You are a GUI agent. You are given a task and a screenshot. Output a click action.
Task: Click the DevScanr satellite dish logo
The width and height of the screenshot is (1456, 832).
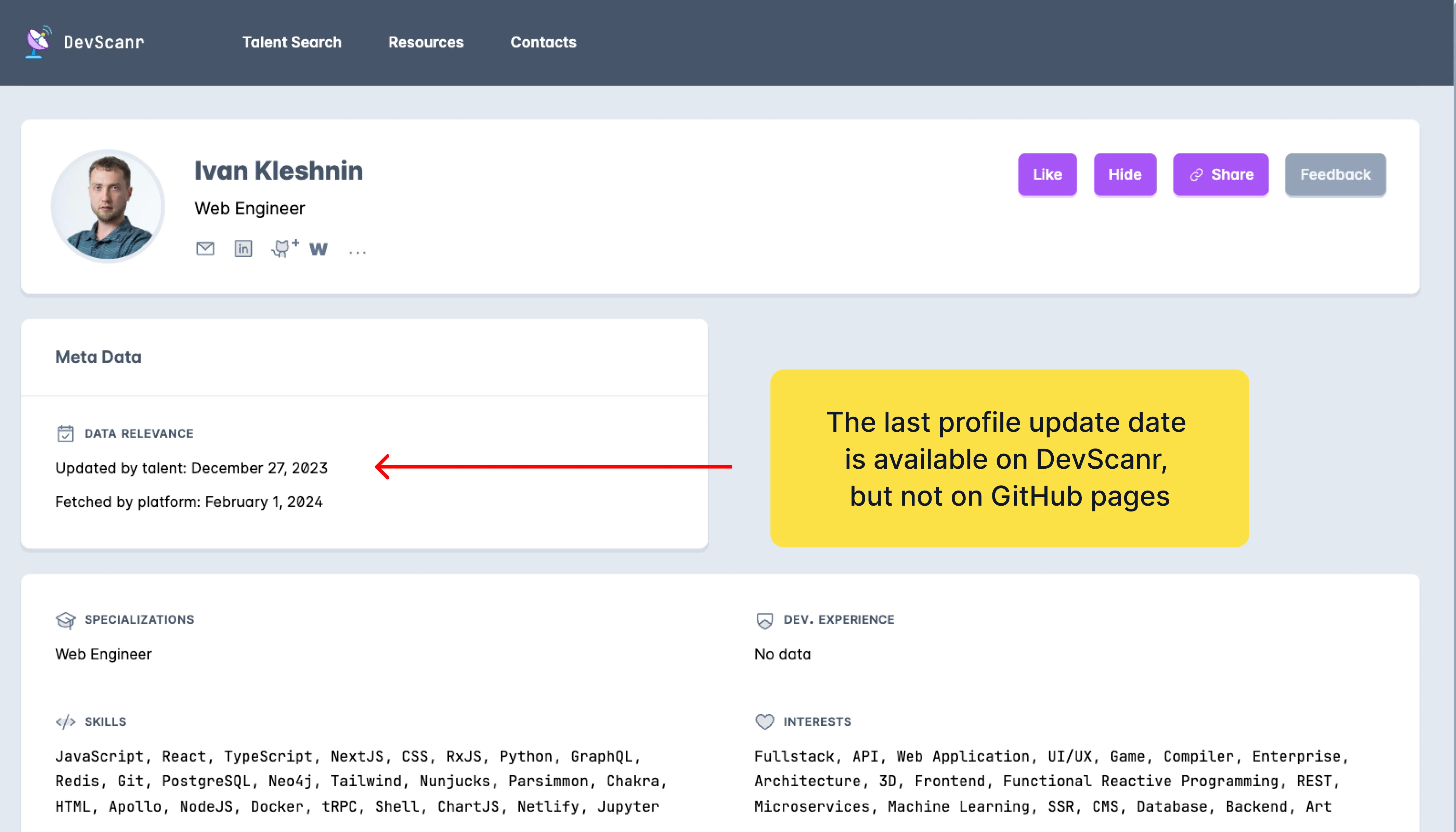(x=38, y=42)
